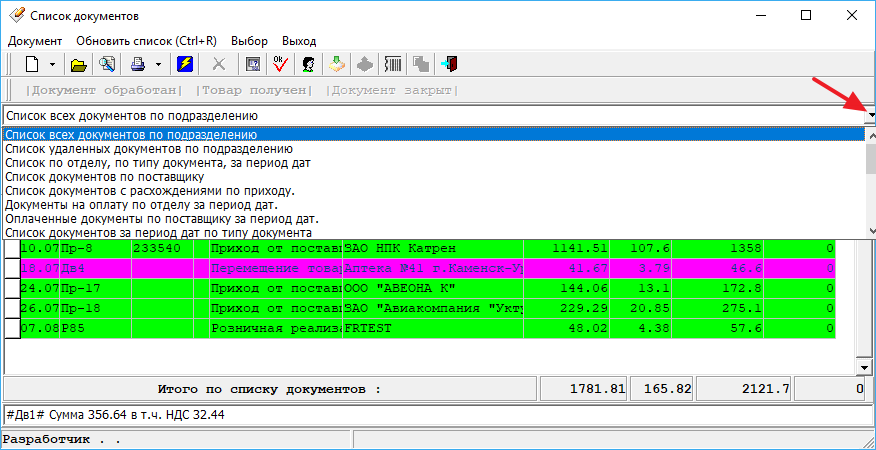This screenshot has height=450, width=876.
Task: Click the exit door icon
Action: tap(450, 64)
